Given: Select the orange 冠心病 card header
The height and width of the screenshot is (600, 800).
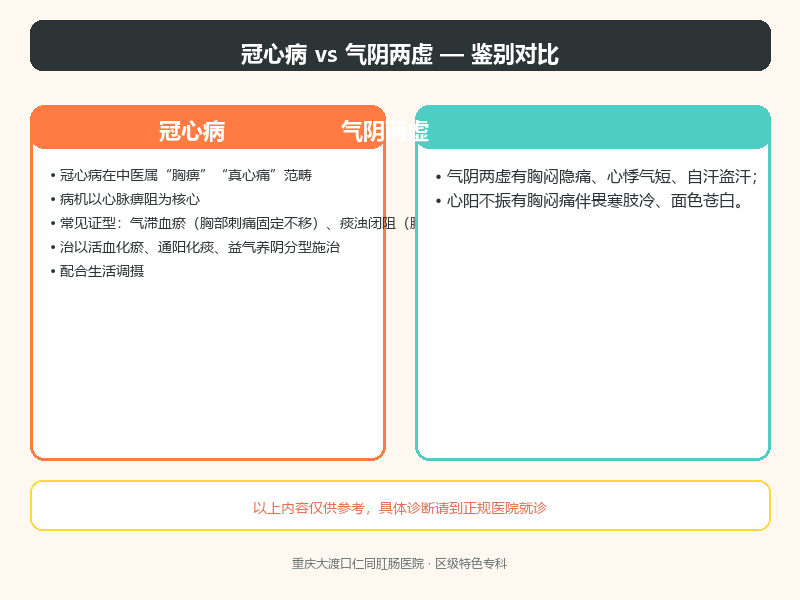Looking at the screenshot, I should pos(208,128).
